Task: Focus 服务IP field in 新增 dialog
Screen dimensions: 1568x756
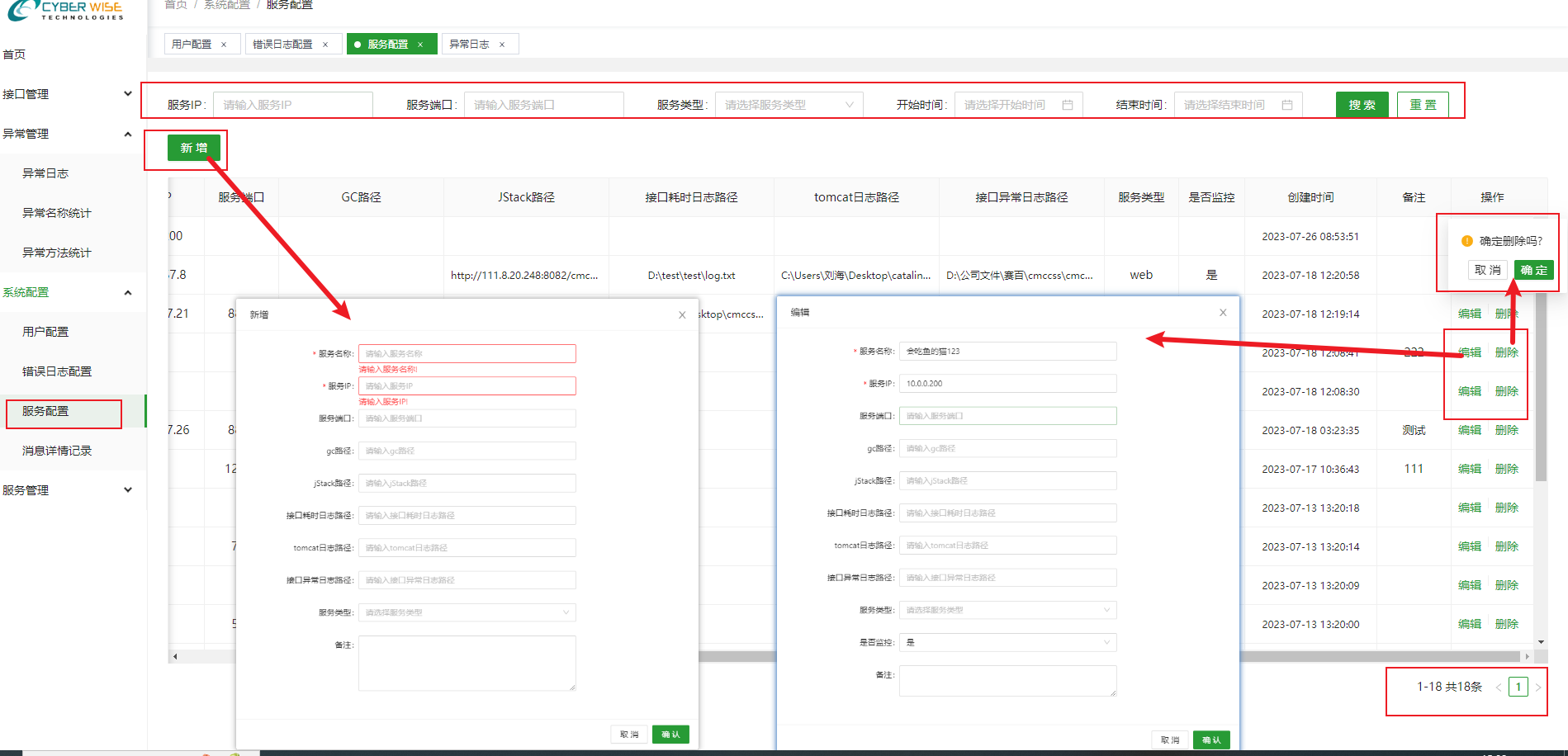Action: tap(467, 385)
